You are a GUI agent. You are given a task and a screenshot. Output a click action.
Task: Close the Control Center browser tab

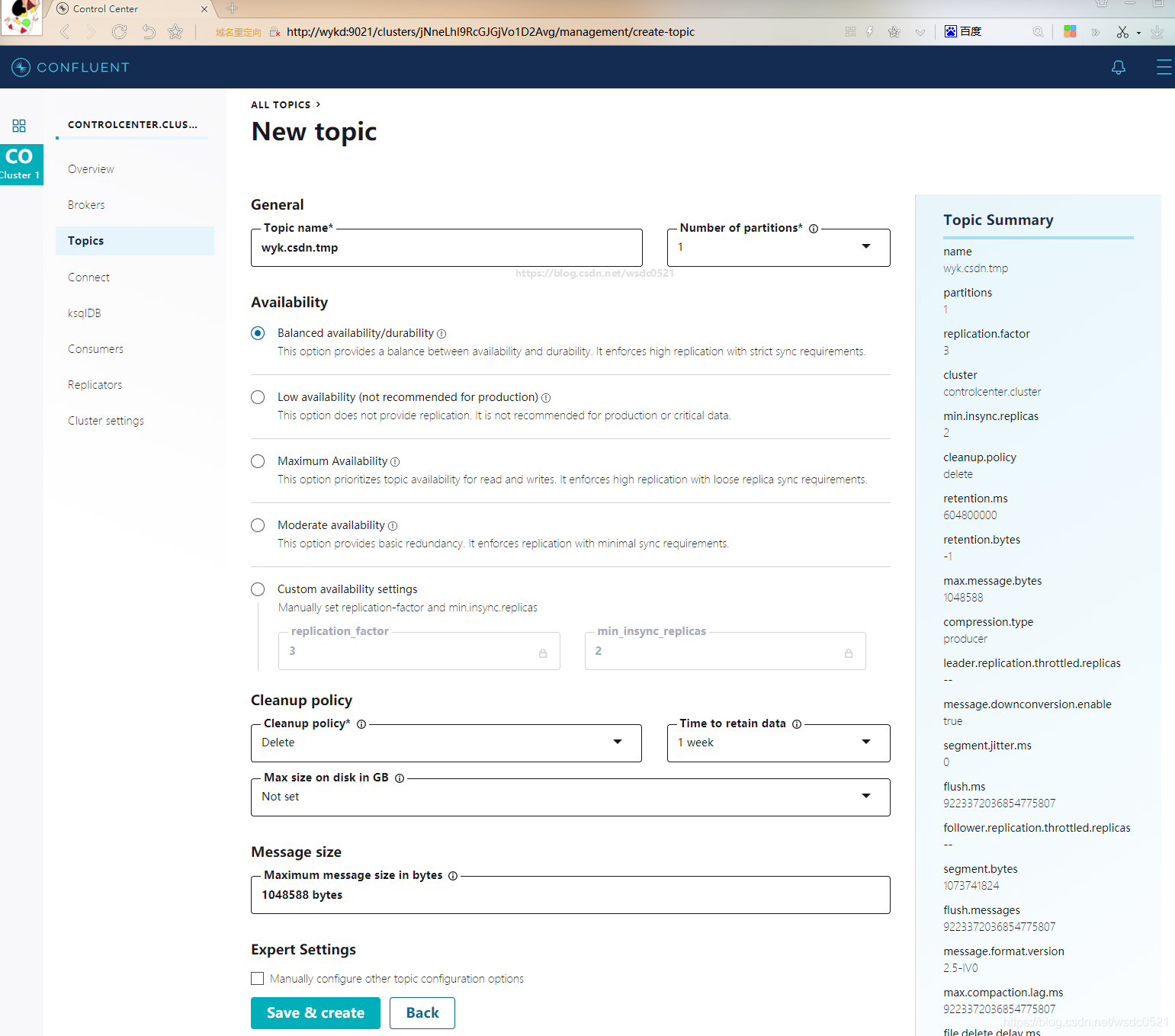[204, 9]
